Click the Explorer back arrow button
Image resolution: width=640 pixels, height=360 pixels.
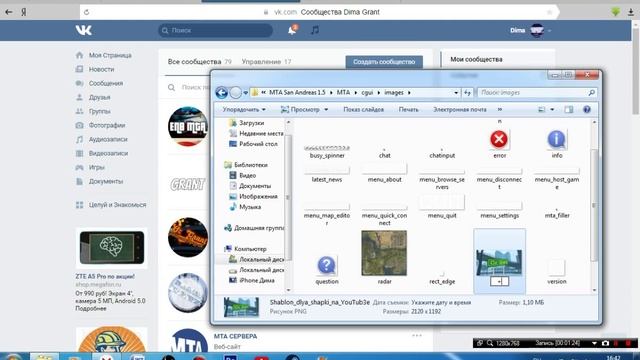[x=222, y=93]
